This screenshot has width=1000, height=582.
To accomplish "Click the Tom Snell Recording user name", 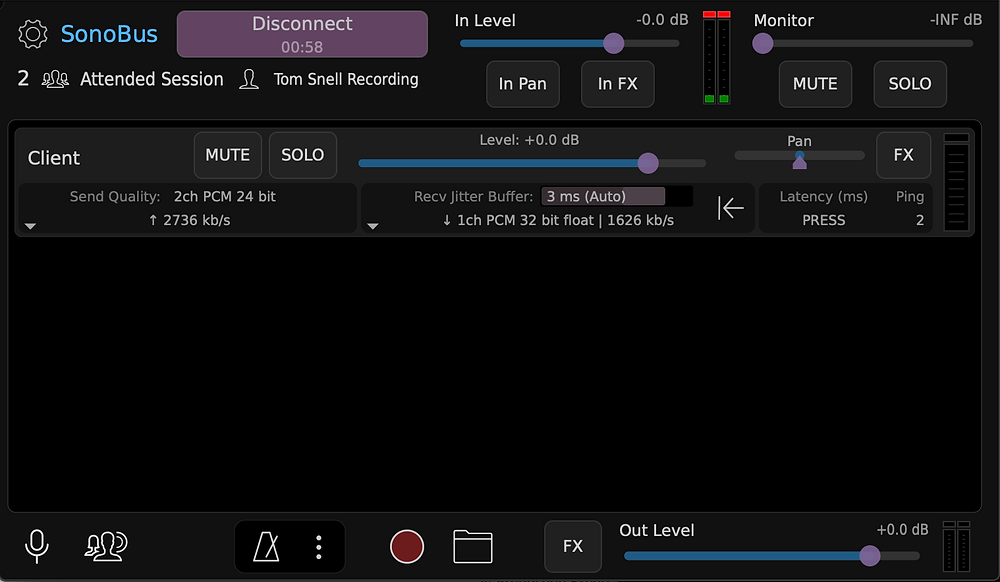I will [346, 79].
